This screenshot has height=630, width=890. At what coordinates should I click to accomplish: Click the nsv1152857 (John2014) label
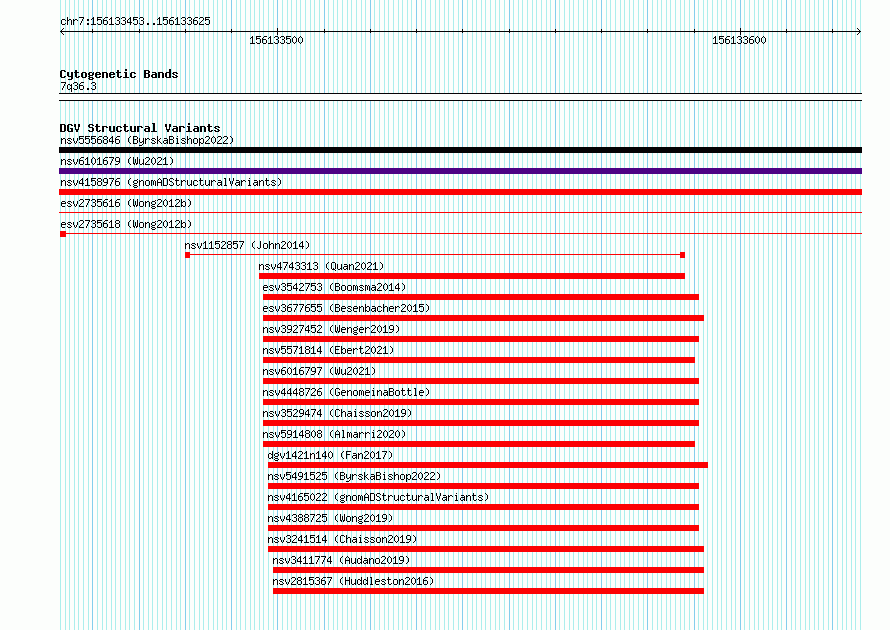(x=247, y=245)
